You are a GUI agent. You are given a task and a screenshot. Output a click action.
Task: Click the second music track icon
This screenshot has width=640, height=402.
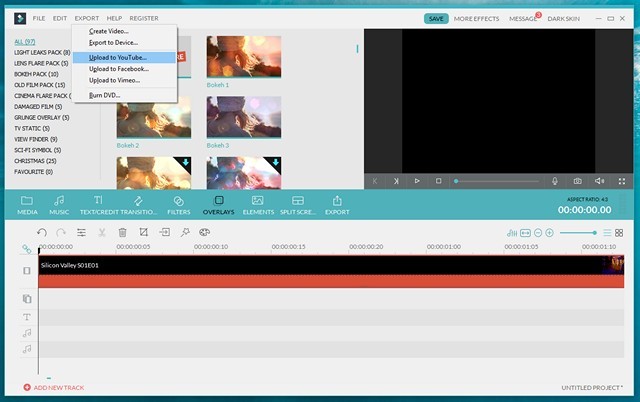pos(27,349)
